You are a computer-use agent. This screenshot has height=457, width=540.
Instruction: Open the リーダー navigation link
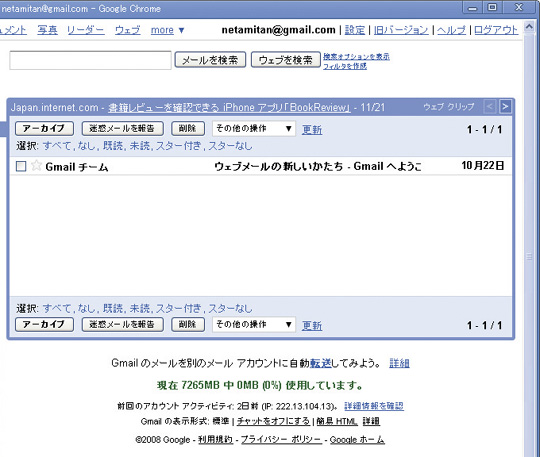pos(86,30)
